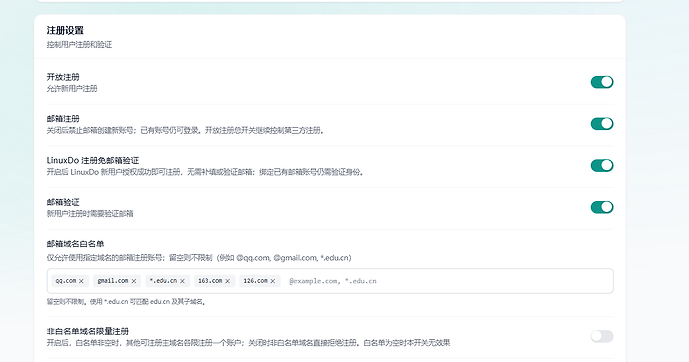
Task: Click the 控制用户注册和验证 subtitle
Action: point(80,45)
